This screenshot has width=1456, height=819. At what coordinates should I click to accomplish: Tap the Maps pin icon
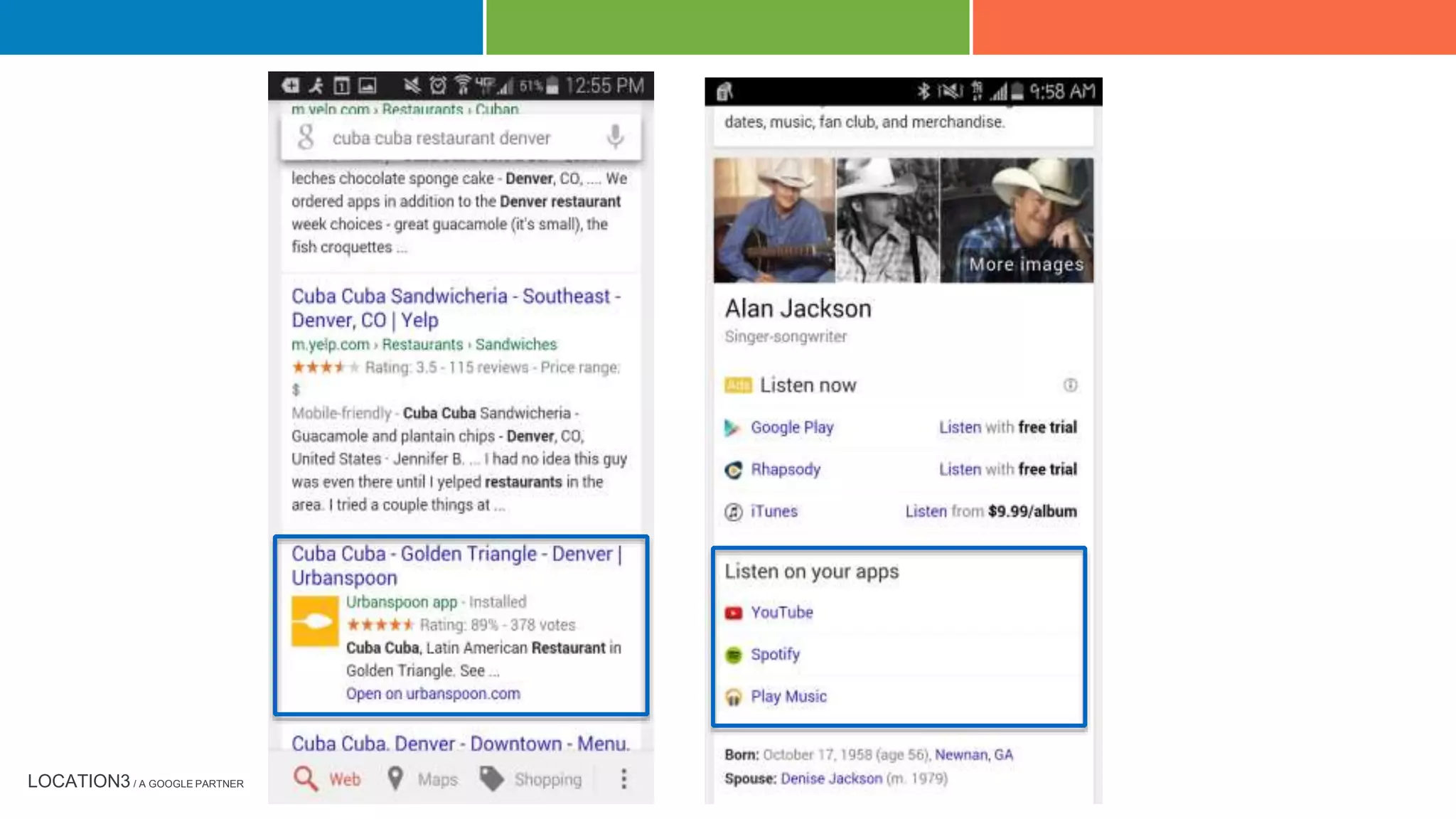coord(395,778)
